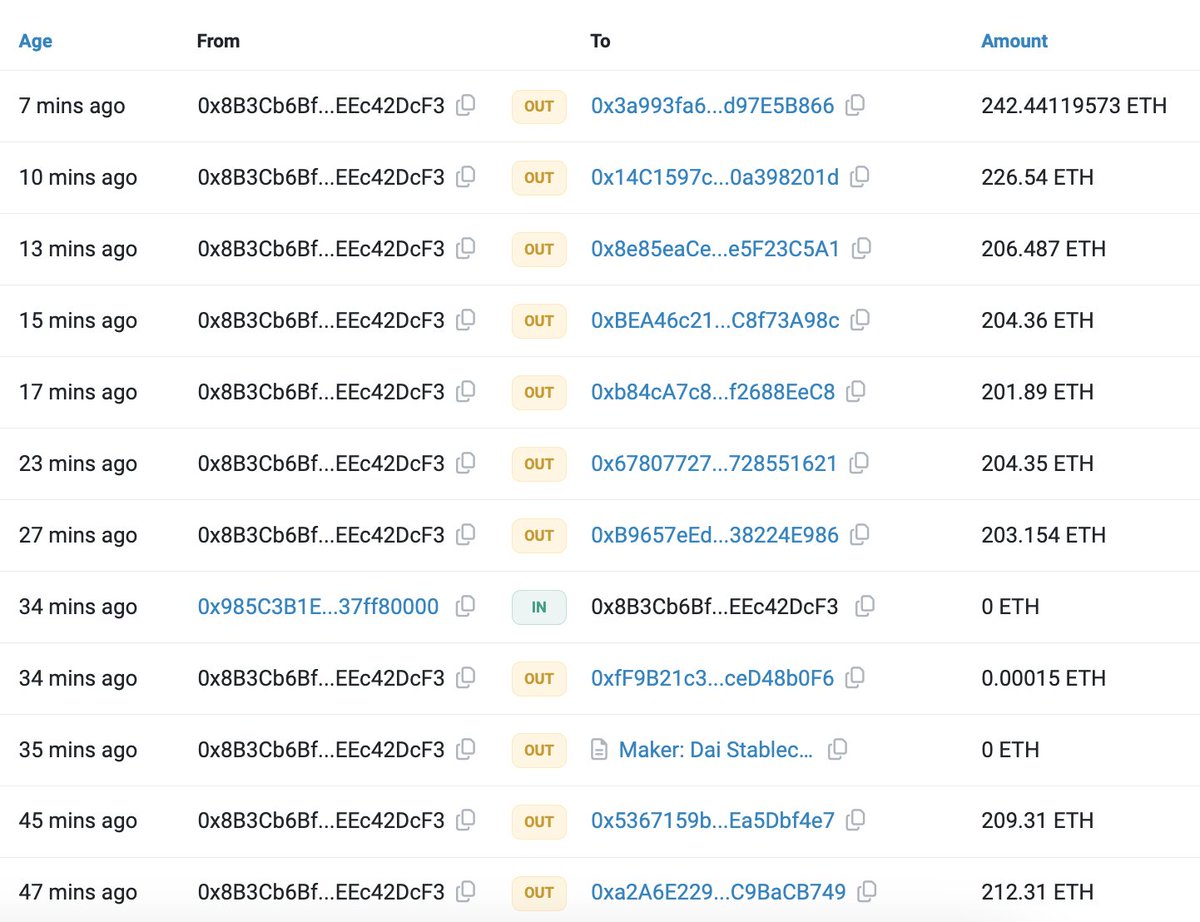Copy the From address in the 7 mins ago row

(x=464, y=106)
